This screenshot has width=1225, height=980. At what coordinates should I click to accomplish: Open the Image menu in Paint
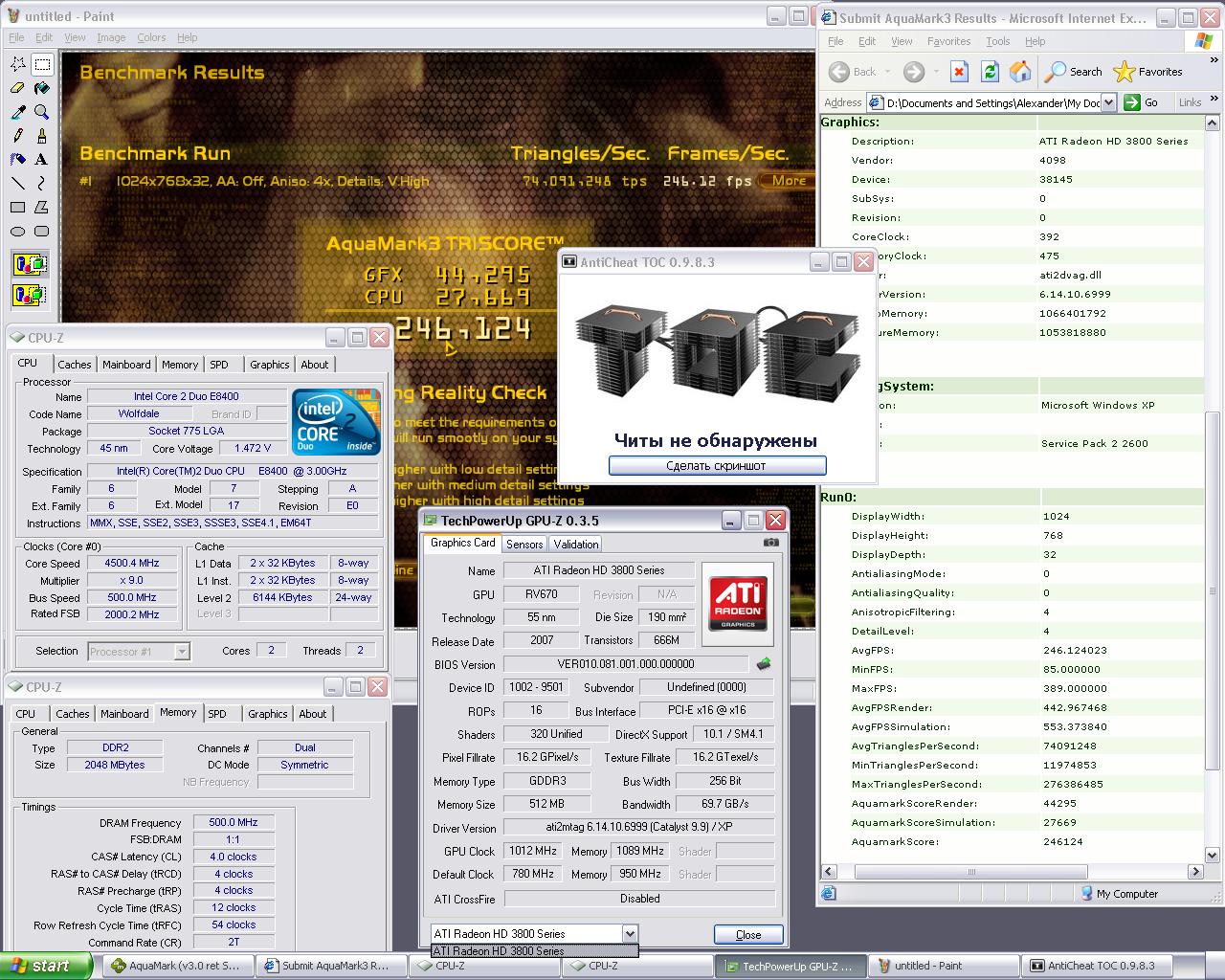pyautogui.click(x=111, y=37)
